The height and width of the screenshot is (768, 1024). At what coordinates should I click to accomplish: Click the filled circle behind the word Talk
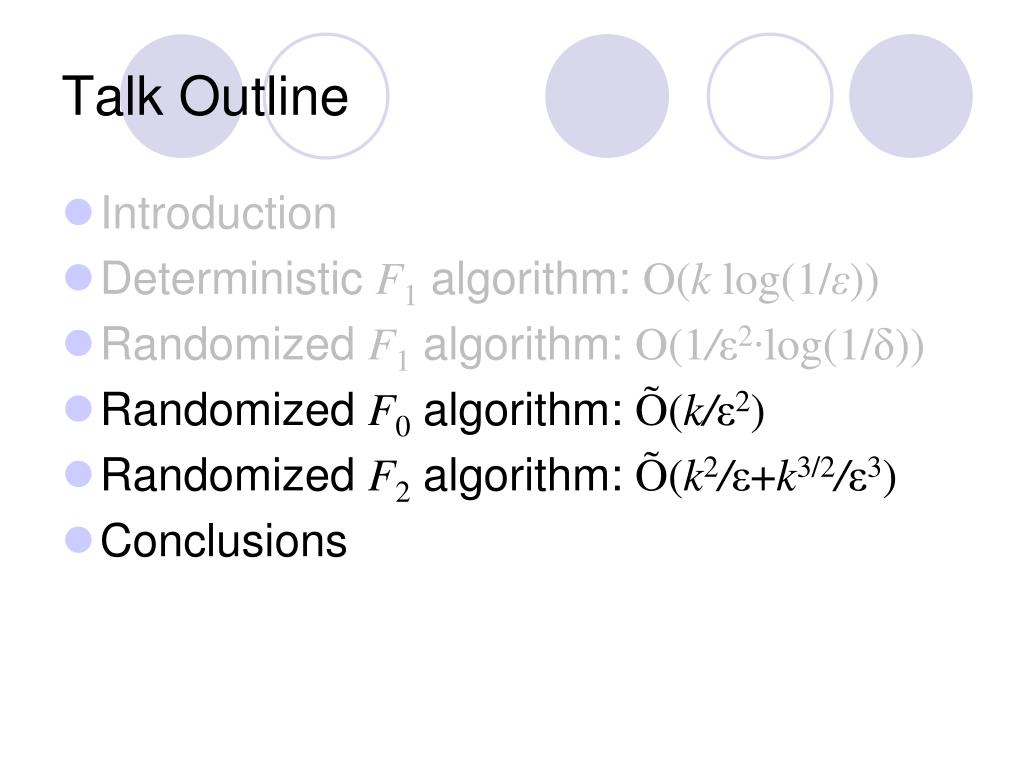click(182, 96)
